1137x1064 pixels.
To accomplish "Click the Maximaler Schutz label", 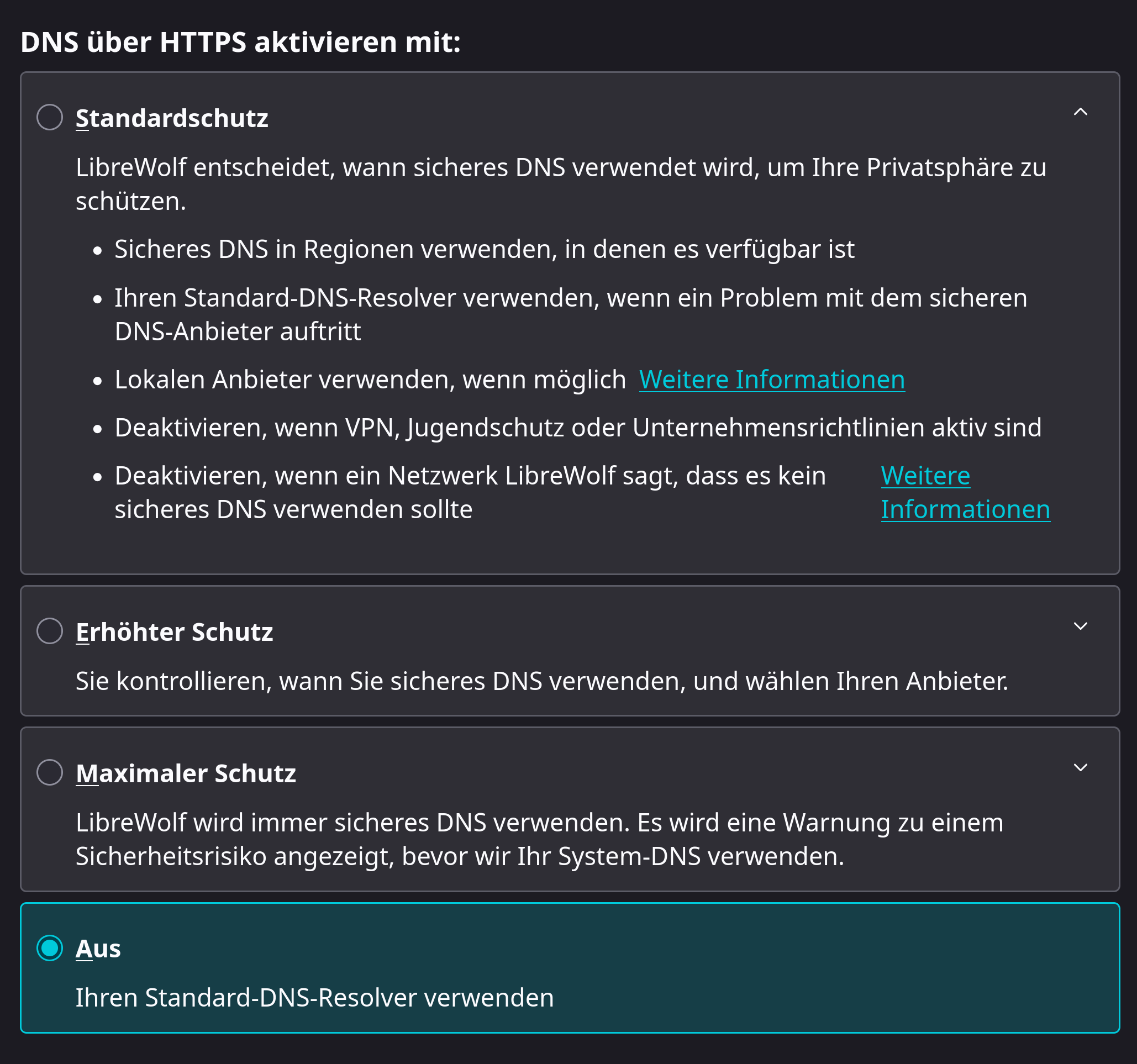I will [x=185, y=773].
